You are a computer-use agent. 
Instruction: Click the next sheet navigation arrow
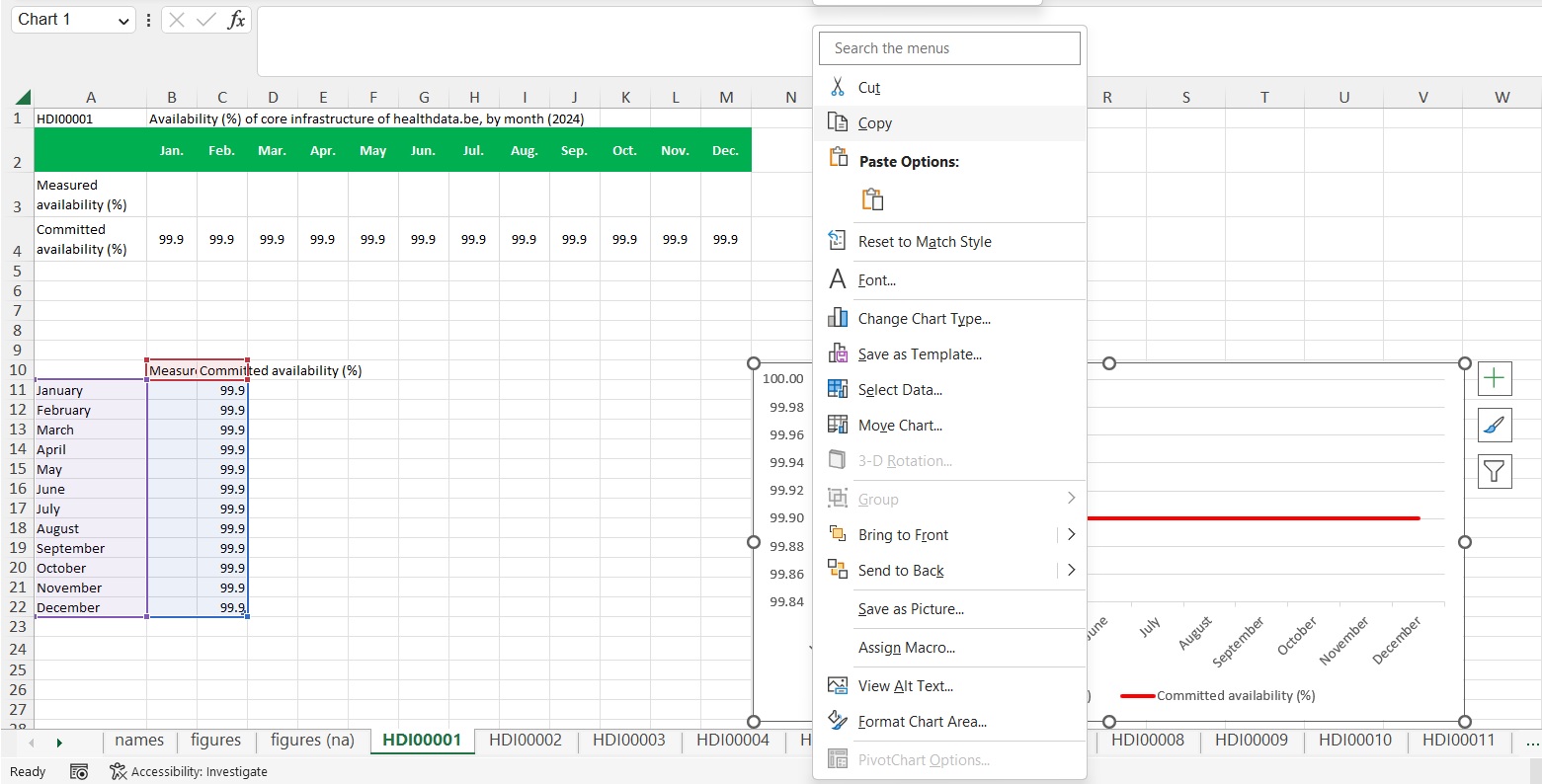coord(59,742)
